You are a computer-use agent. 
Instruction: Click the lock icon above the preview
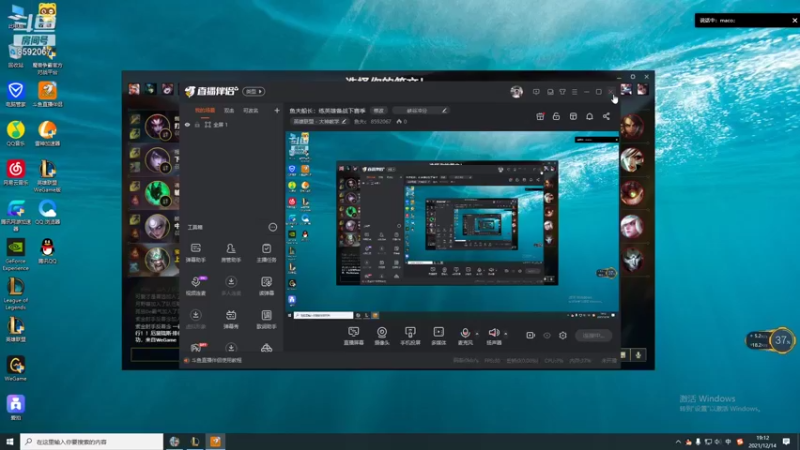[x=556, y=116]
